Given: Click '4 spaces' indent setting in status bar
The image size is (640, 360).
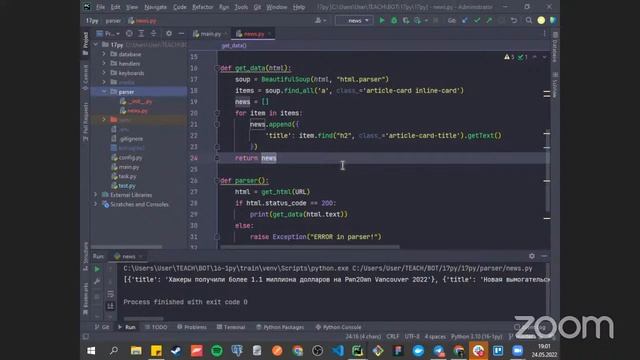Looking at the screenshot, I should (x=435, y=336).
